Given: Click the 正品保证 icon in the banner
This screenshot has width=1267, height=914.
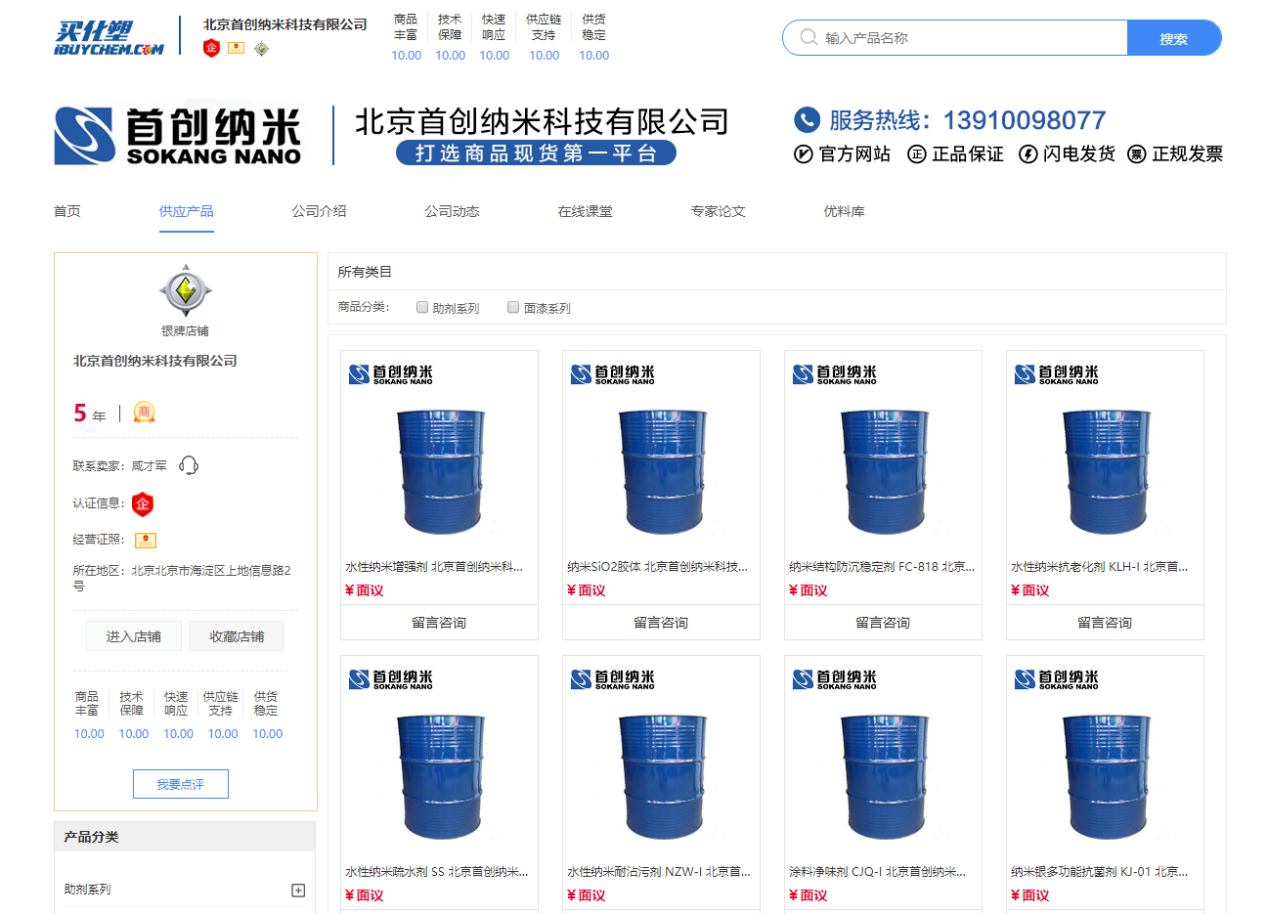Looking at the screenshot, I should click(917, 154).
